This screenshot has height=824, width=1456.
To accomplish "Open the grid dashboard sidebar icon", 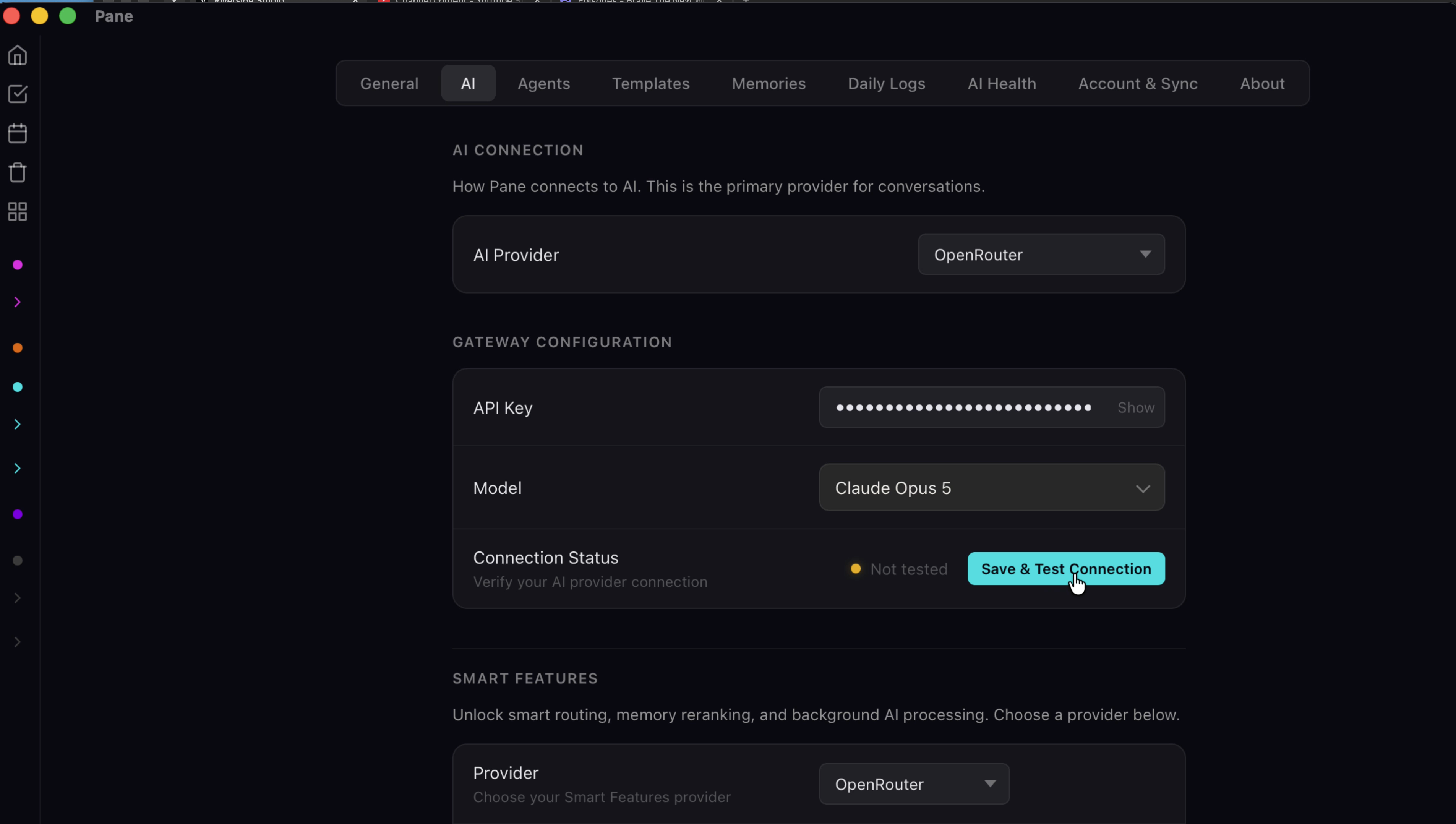I will [18, 212].
